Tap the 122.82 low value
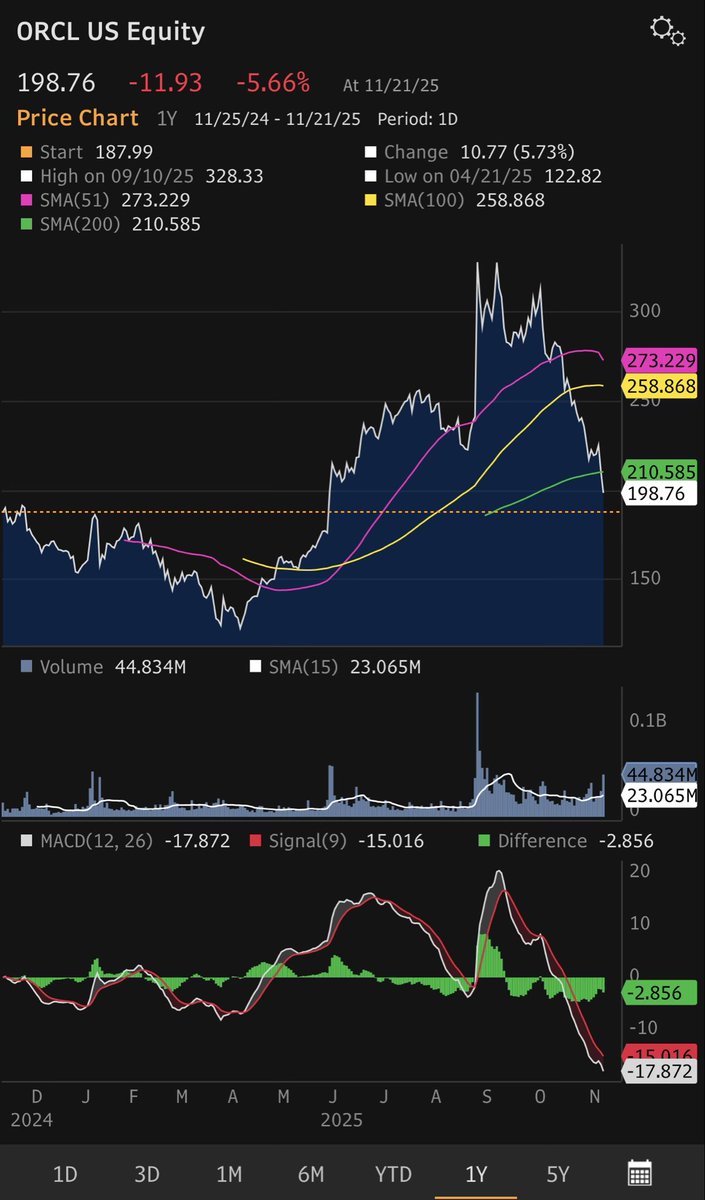This screenshot has width=705, height=1200. (573, 176)
